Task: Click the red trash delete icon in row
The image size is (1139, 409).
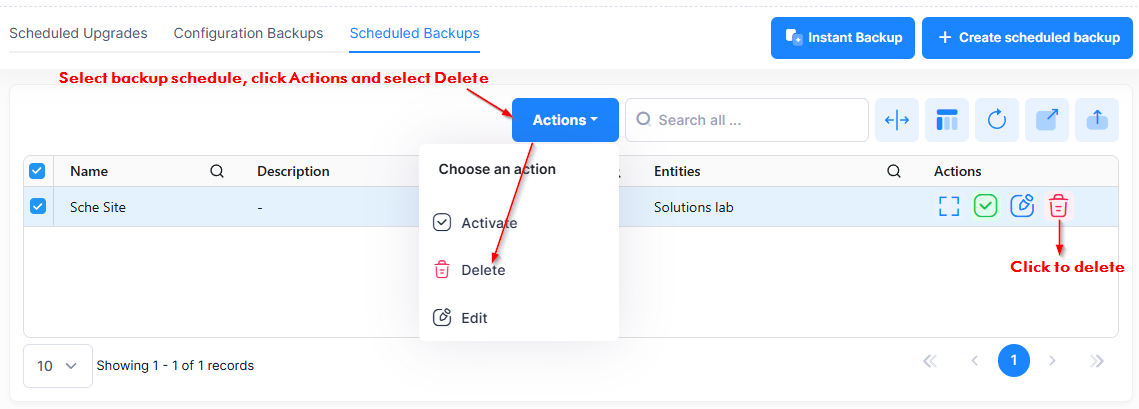Action: click(x=1059, y=206)
